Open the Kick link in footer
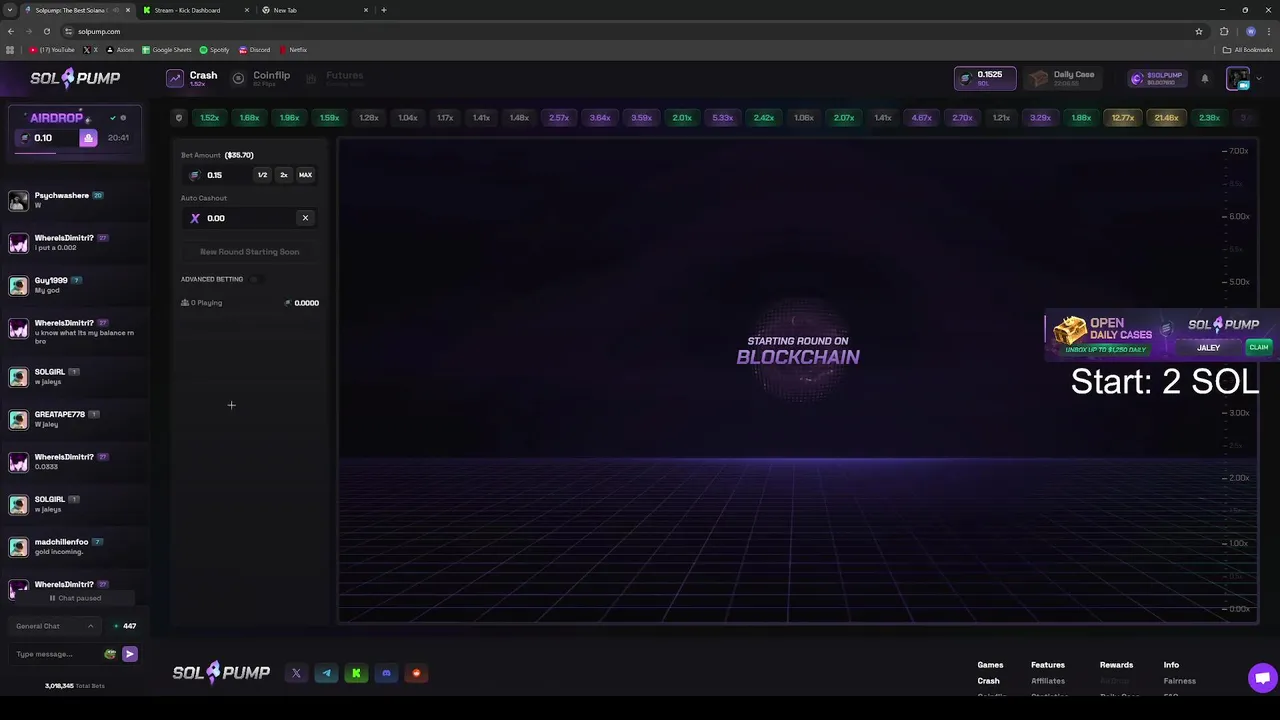Screen dimensions: 1280x720 pyautogui.click(x=356, y=673)
